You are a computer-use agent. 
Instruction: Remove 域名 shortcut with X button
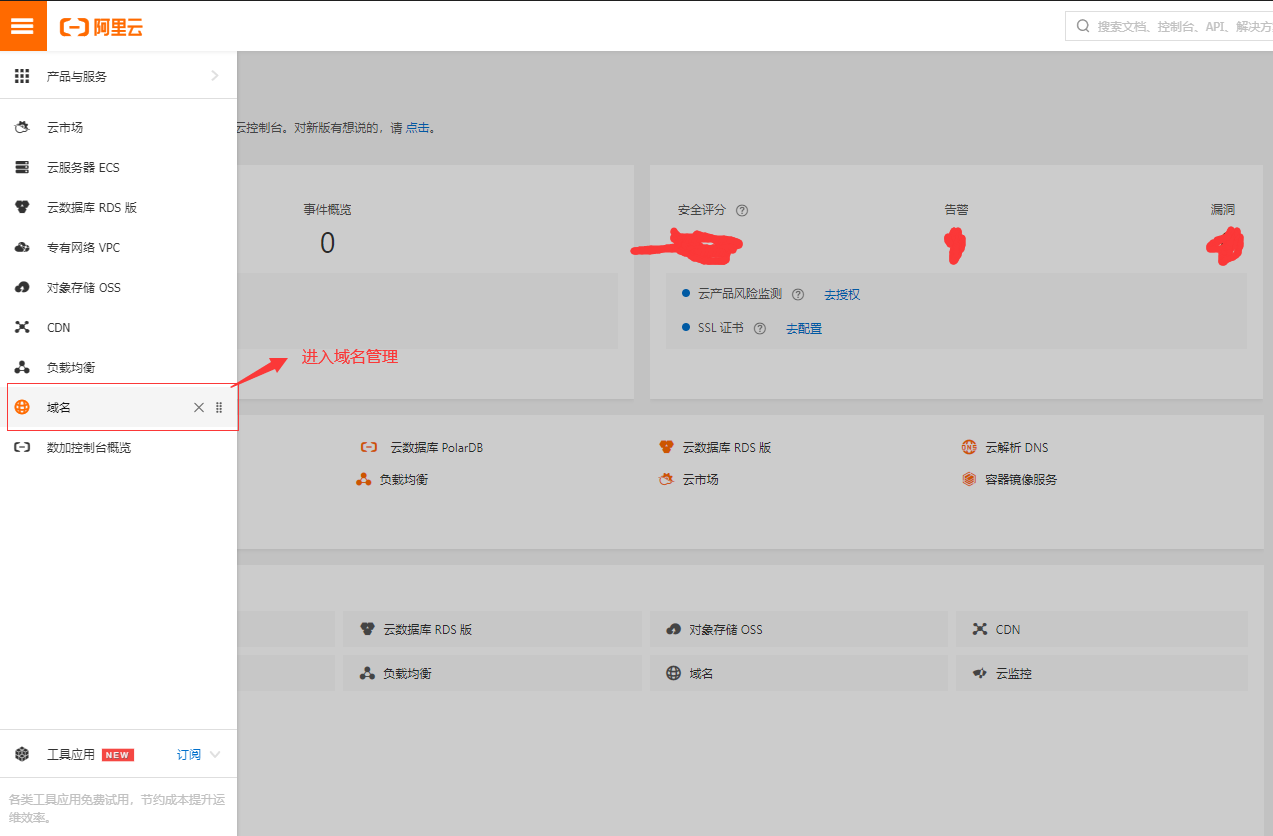point(199,407)
